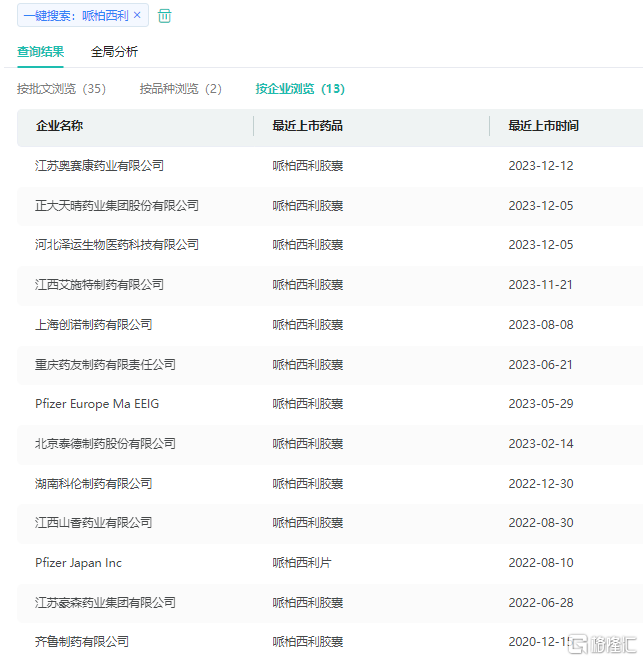Select Pfizer Europe Ma EEIG
Image resolution: width=643 pixels, height=661 pixels.
97,404
